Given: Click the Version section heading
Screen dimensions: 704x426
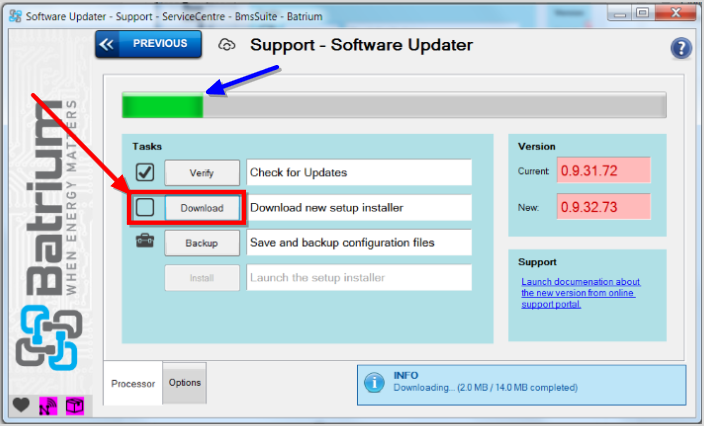Looking at the screenshot, I should pyautogui.click(x=537, y=146).
